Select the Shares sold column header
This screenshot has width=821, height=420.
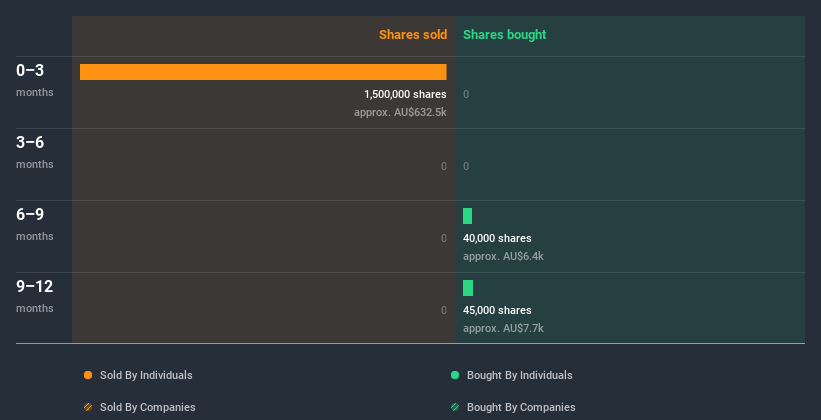(x=412, y=35)
